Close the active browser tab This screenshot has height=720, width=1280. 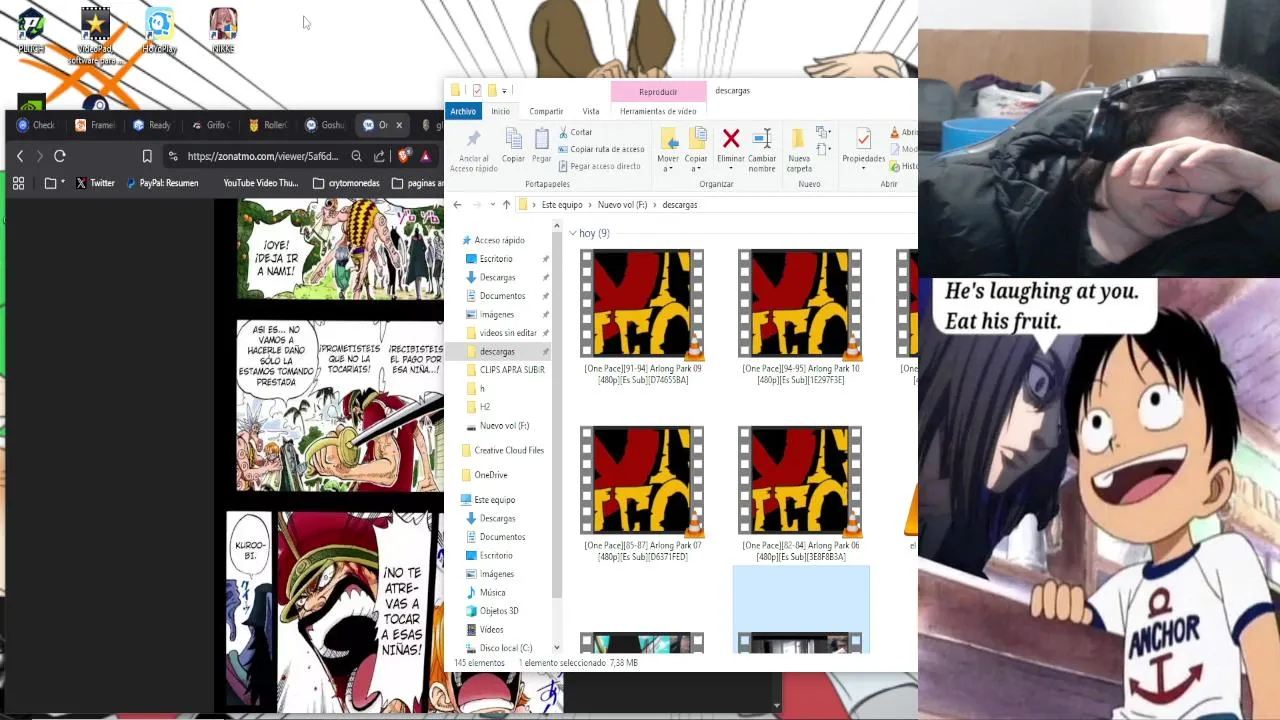(399, 125)
